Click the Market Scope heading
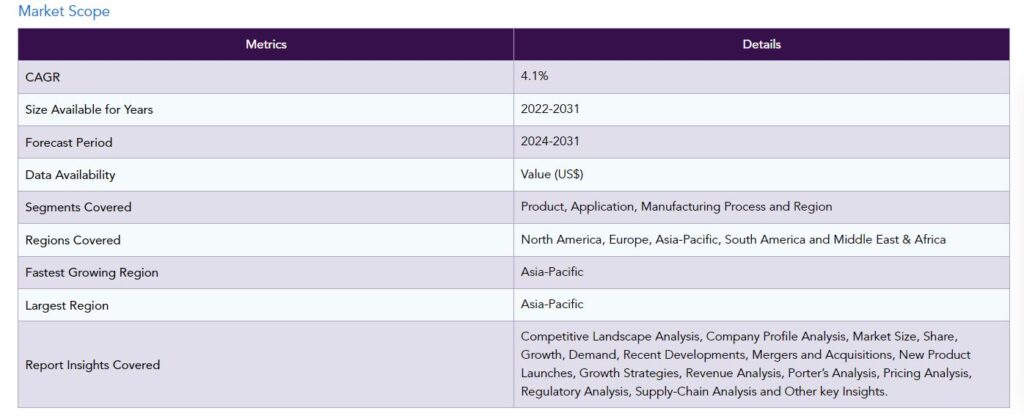 coord(64,12)
